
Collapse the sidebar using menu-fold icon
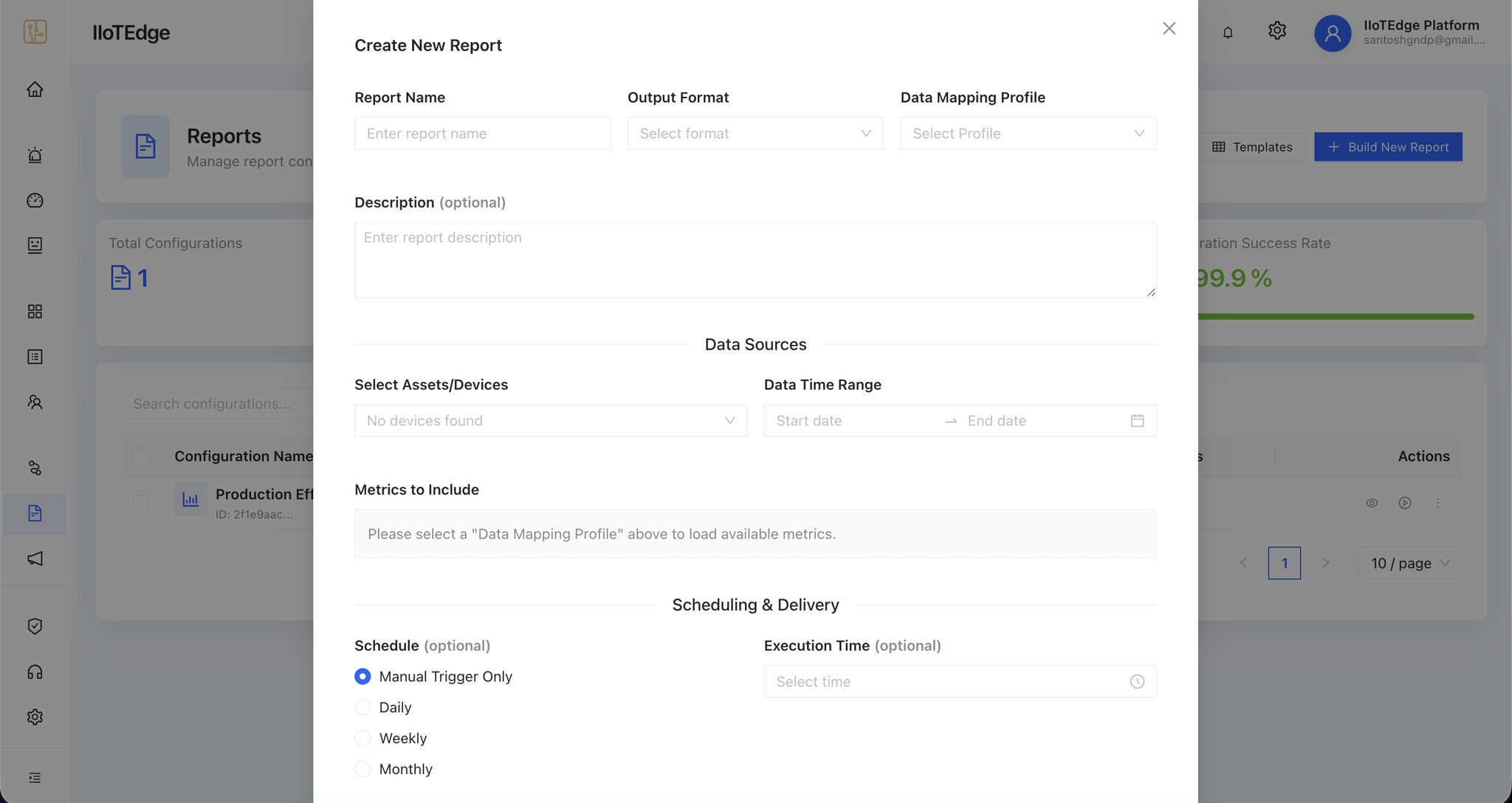[x=35, y=777]
